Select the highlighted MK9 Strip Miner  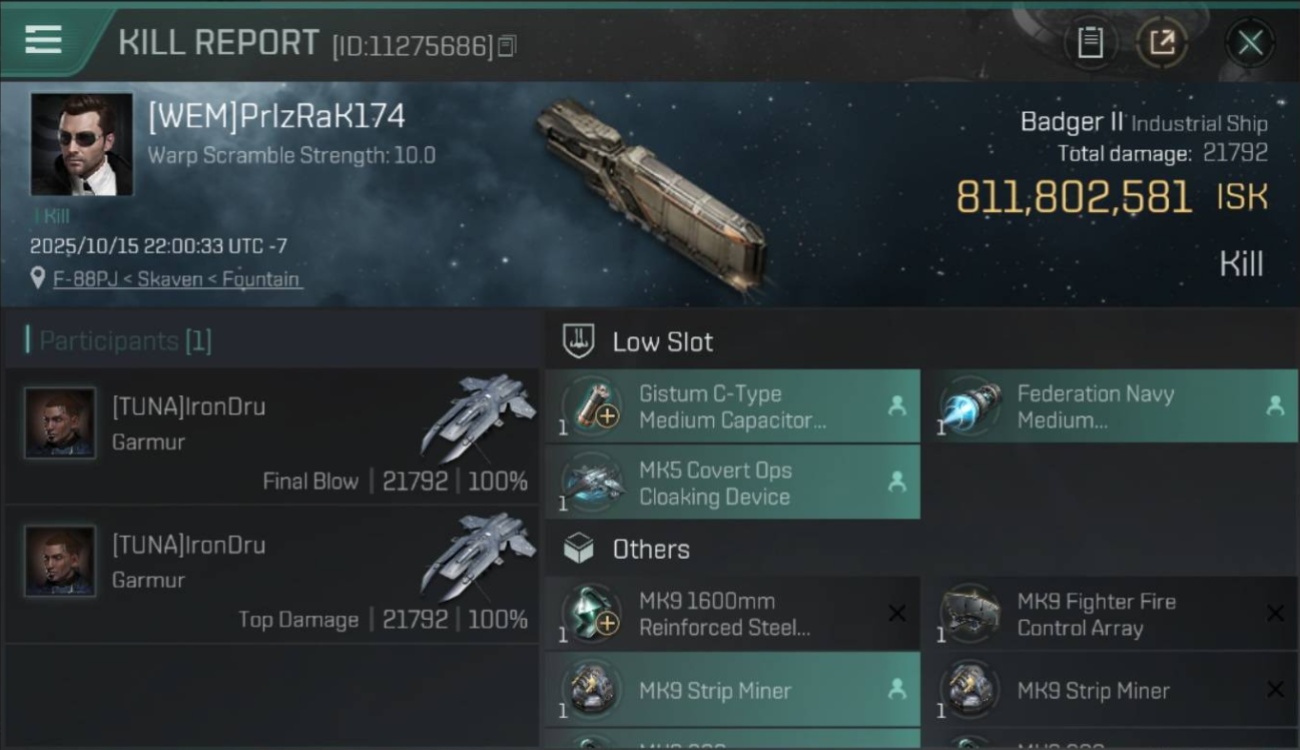733,689
